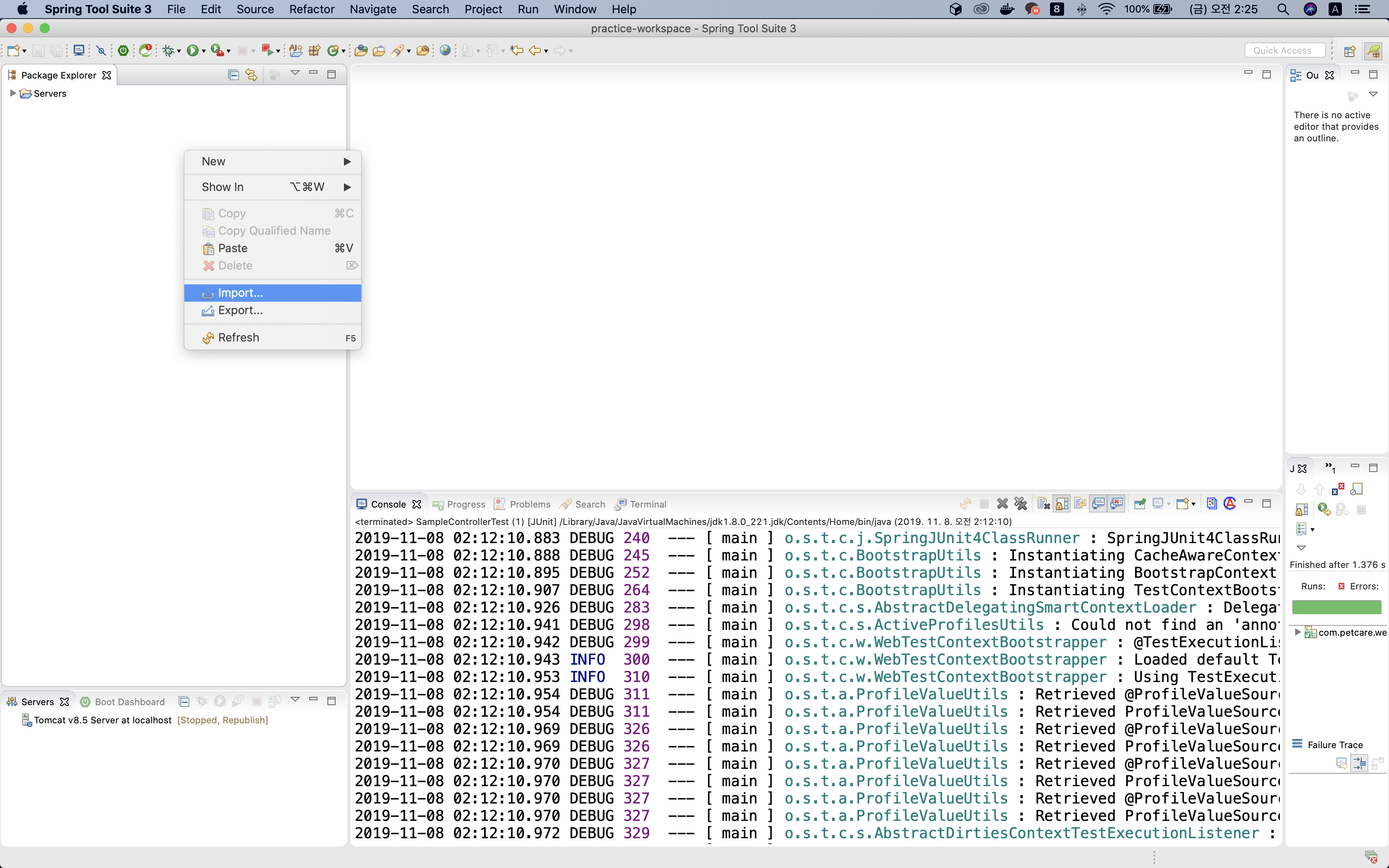Click Start server icon in Servers view

pyautogui.click(x=220, y=701)
